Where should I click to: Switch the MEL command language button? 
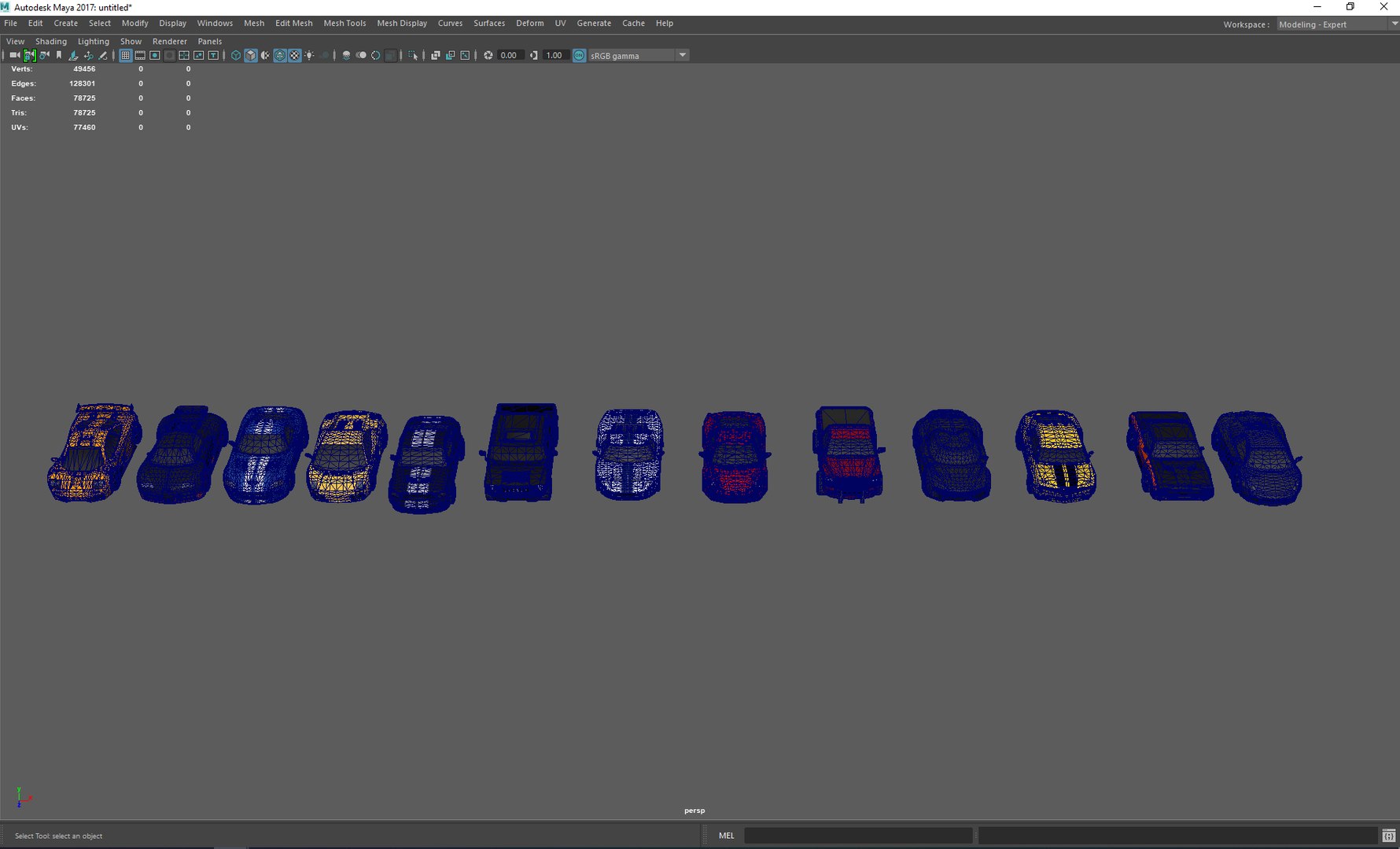[726, 836]
